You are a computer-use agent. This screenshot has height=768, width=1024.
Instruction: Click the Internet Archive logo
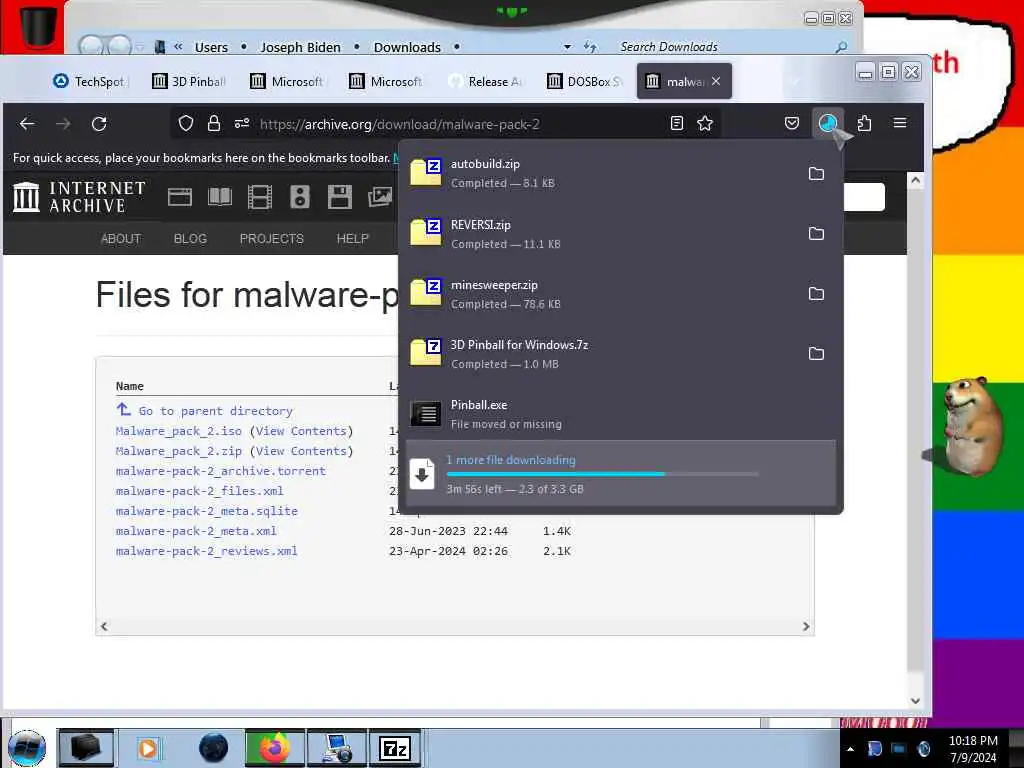tap(79, 197)
